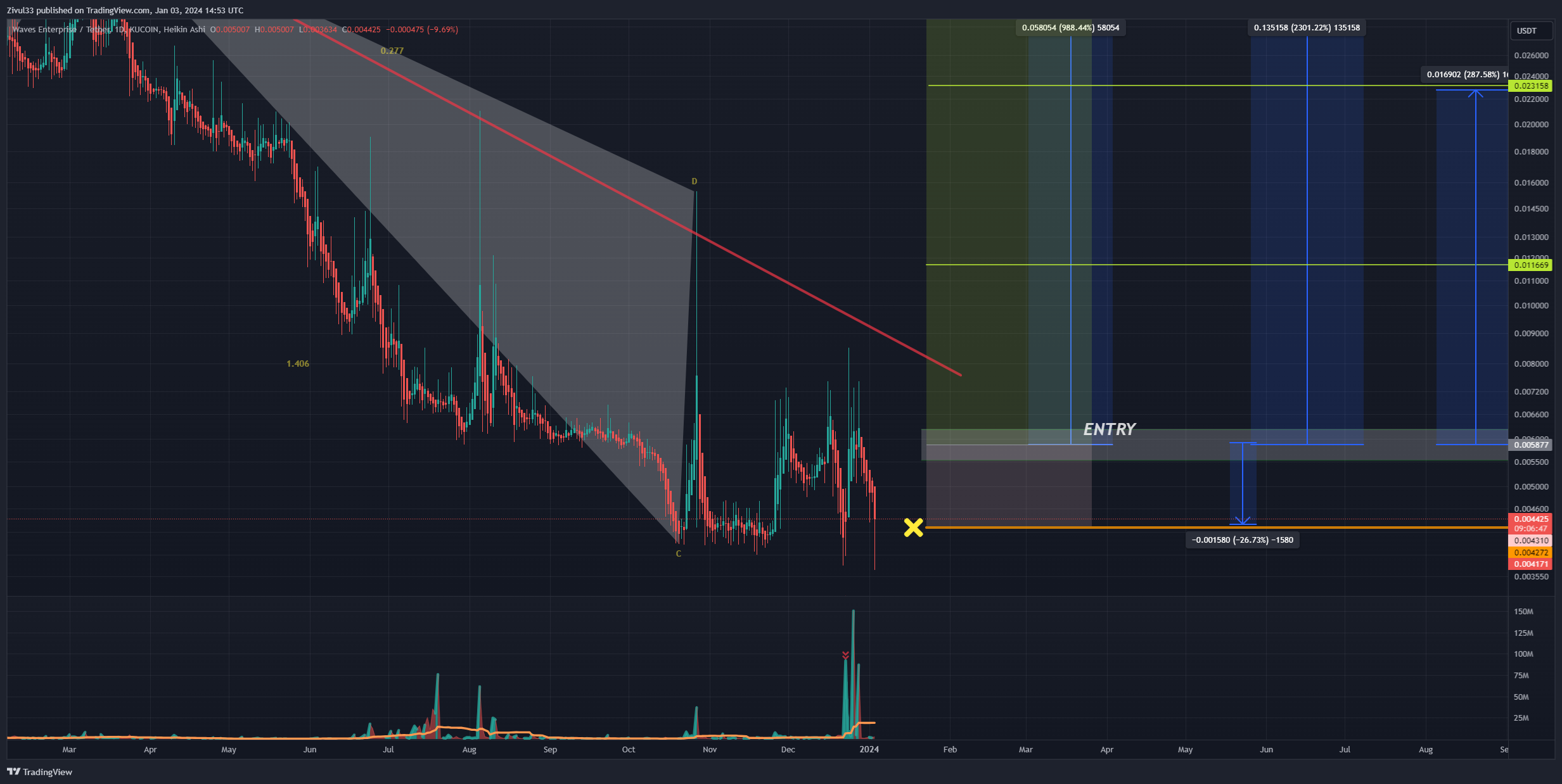Select the red double-chevron volume marker
The height and width of the screenshot is (784, 1562).
[x=845, y=655]
